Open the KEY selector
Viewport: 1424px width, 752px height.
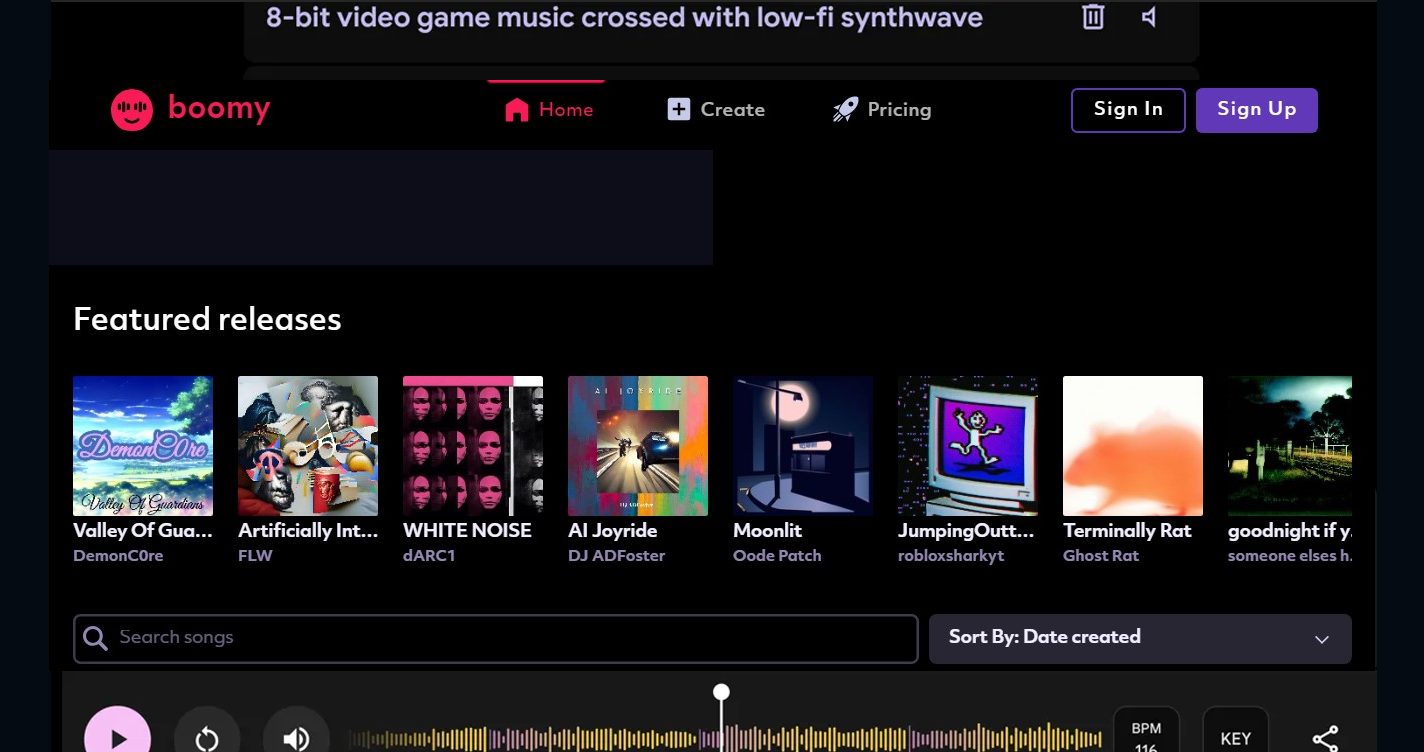(x=1235, y=736)
